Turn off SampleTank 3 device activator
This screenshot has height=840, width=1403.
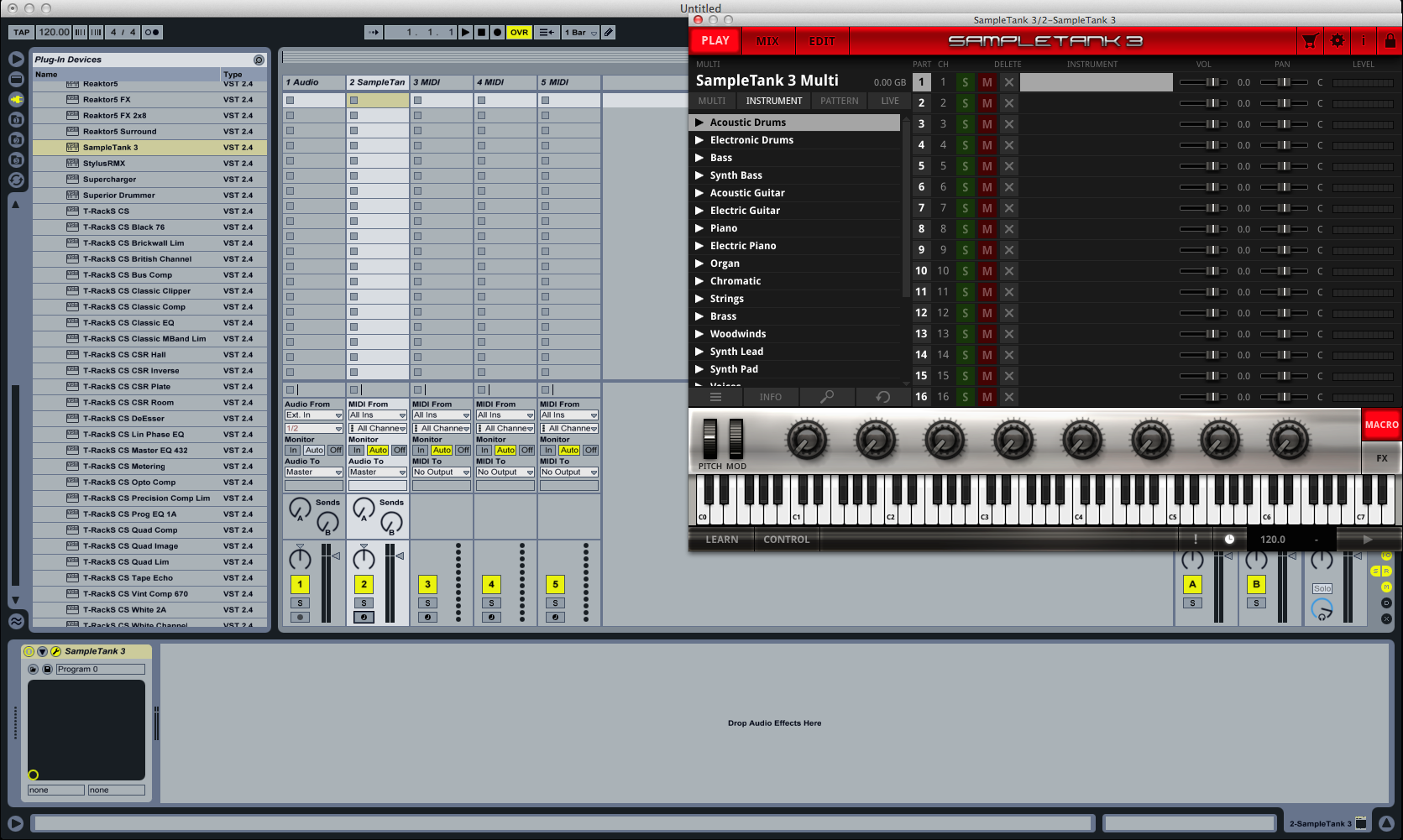(29, 651)
